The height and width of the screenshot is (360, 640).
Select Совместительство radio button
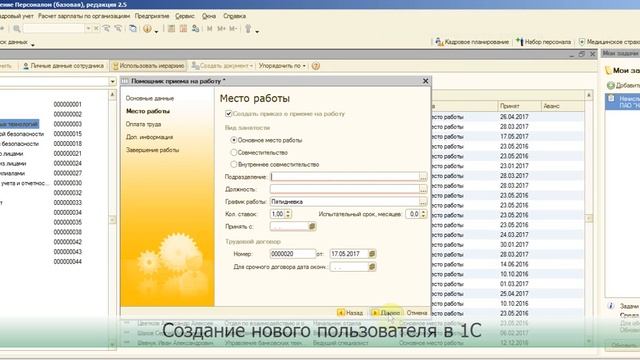[x=234, y=152]
